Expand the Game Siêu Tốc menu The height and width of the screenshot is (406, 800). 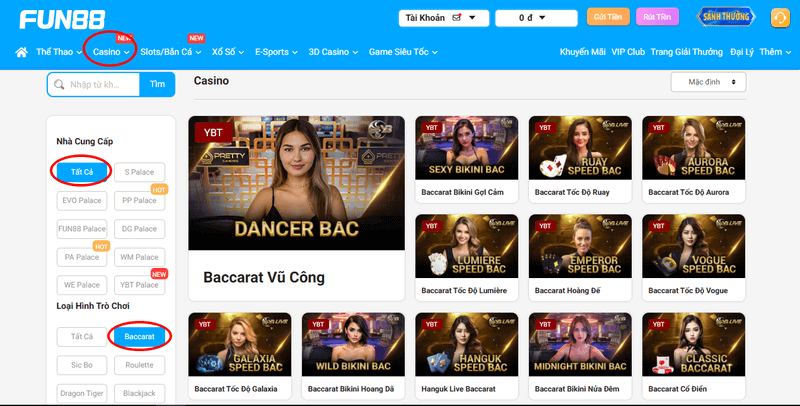click(x=403, y=52)
